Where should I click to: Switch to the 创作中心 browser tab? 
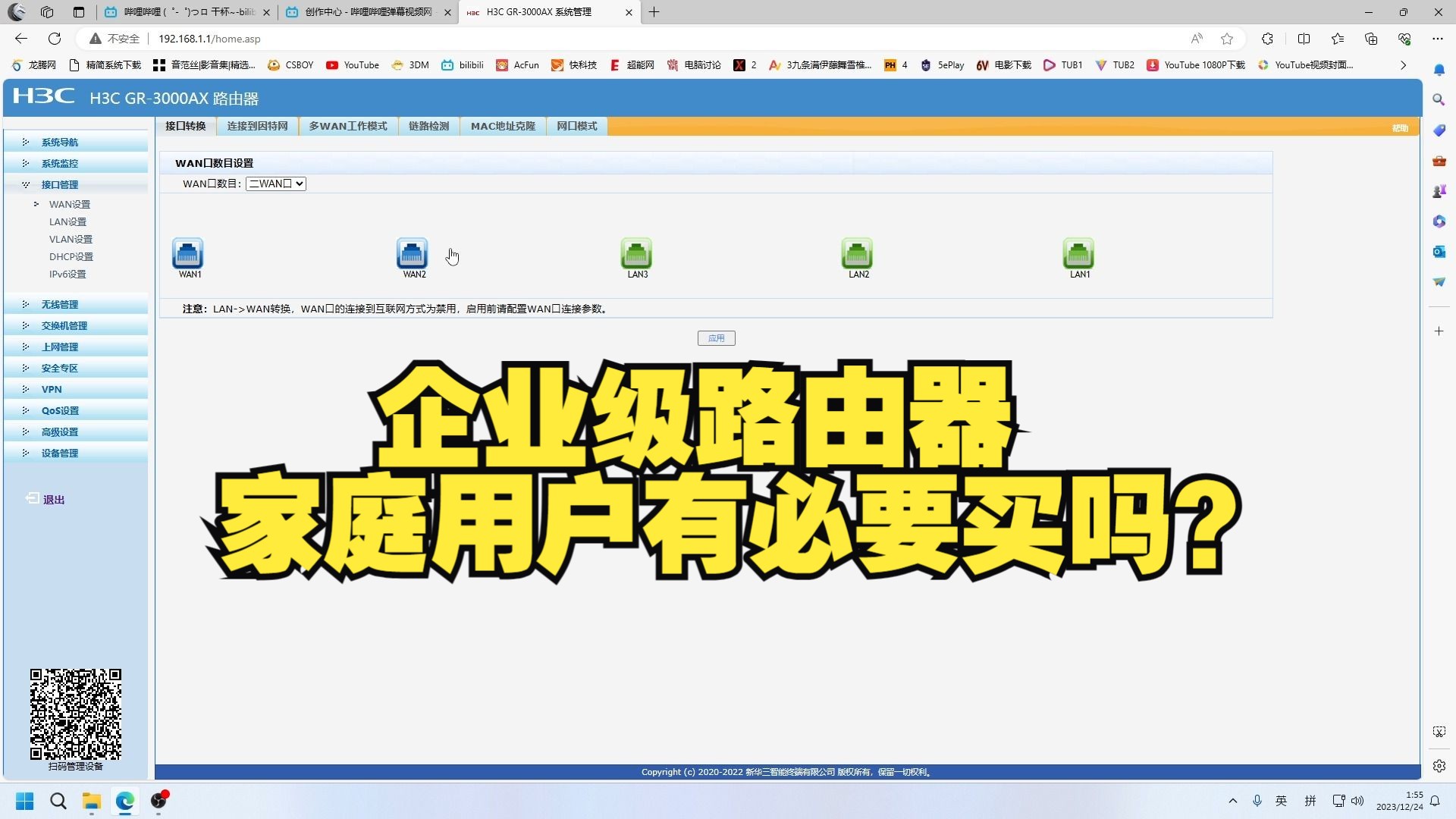(368, 12)
